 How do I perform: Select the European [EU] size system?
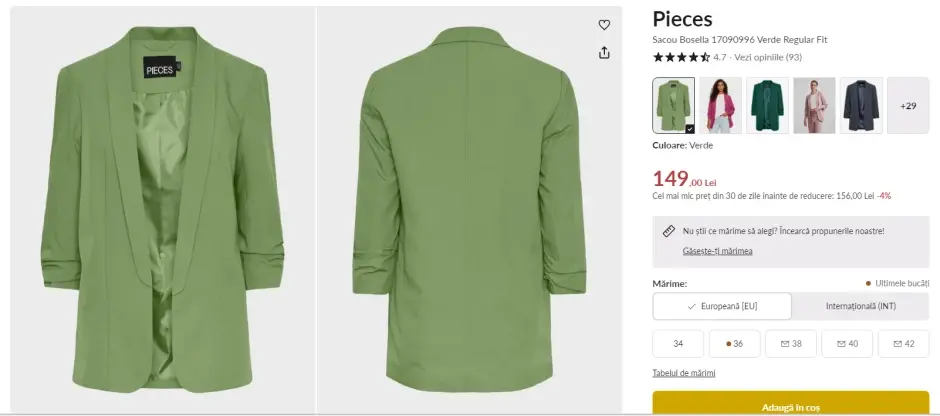(722, 306)
